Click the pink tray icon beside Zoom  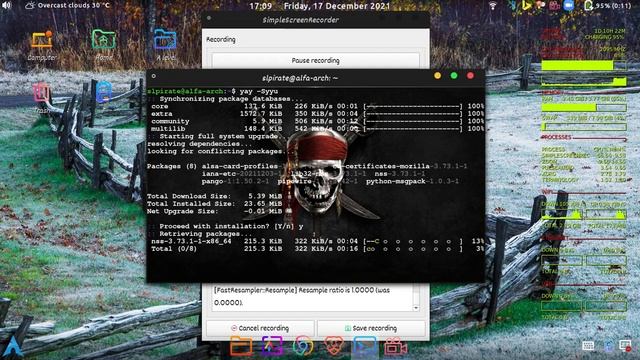pos(554,6)
